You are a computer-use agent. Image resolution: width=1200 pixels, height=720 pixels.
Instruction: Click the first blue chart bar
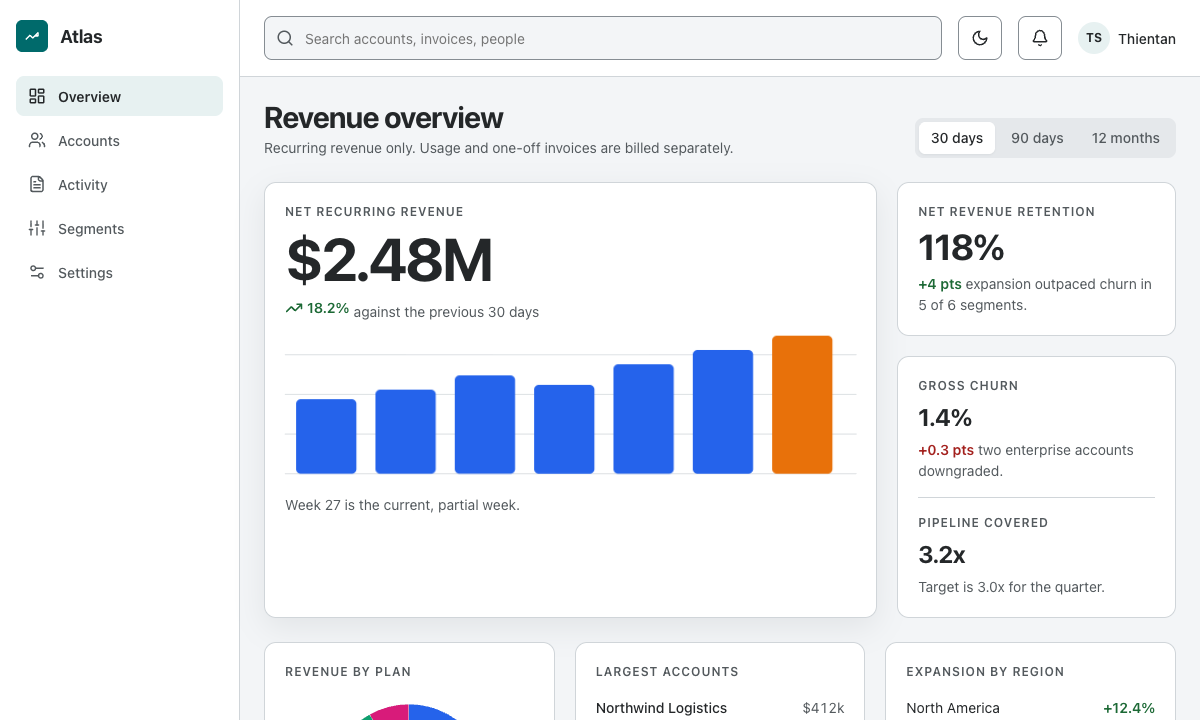coord(326,436)
